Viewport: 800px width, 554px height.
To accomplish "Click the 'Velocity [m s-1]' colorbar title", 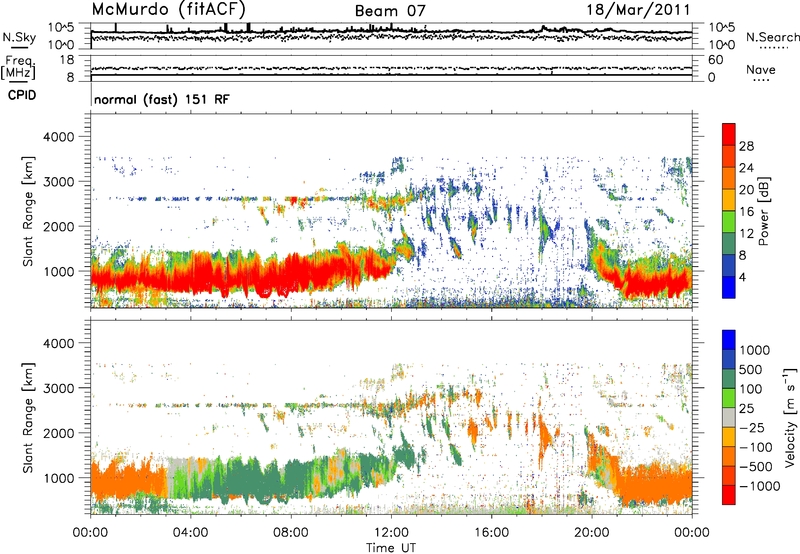I will coord(789,417).
